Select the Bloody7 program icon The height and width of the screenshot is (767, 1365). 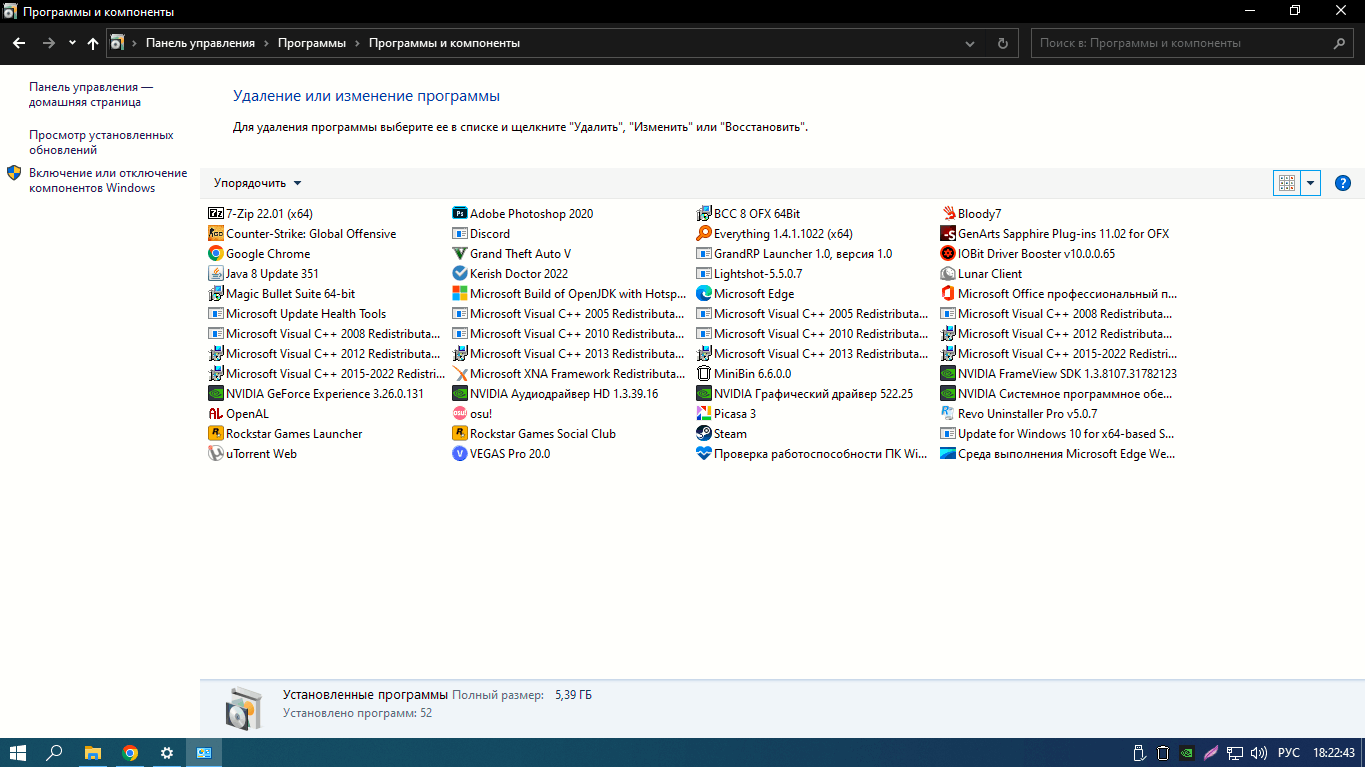pyautogui.click(x=948, y=214)
